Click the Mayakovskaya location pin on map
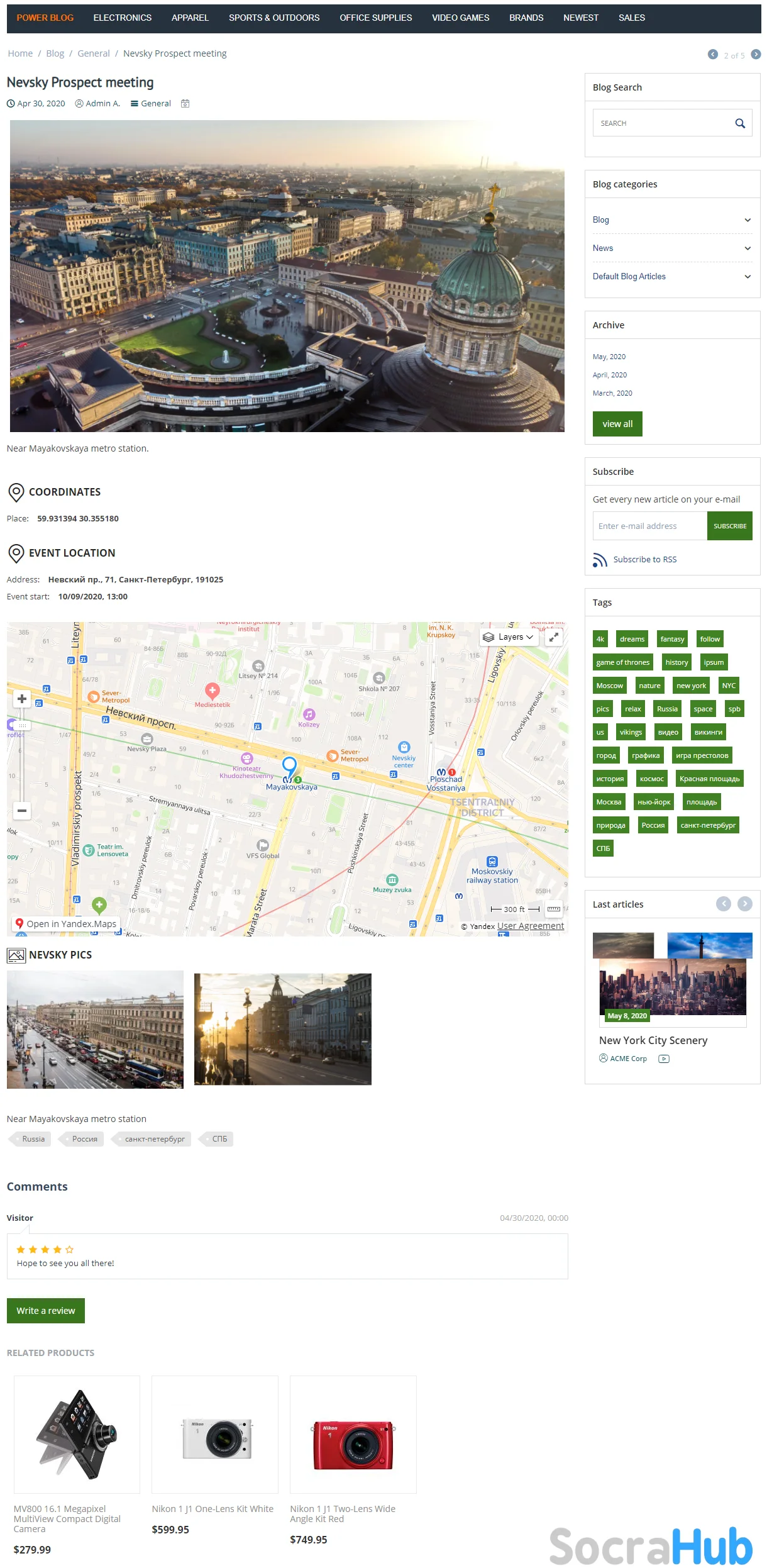 click(x=289, y=767)
